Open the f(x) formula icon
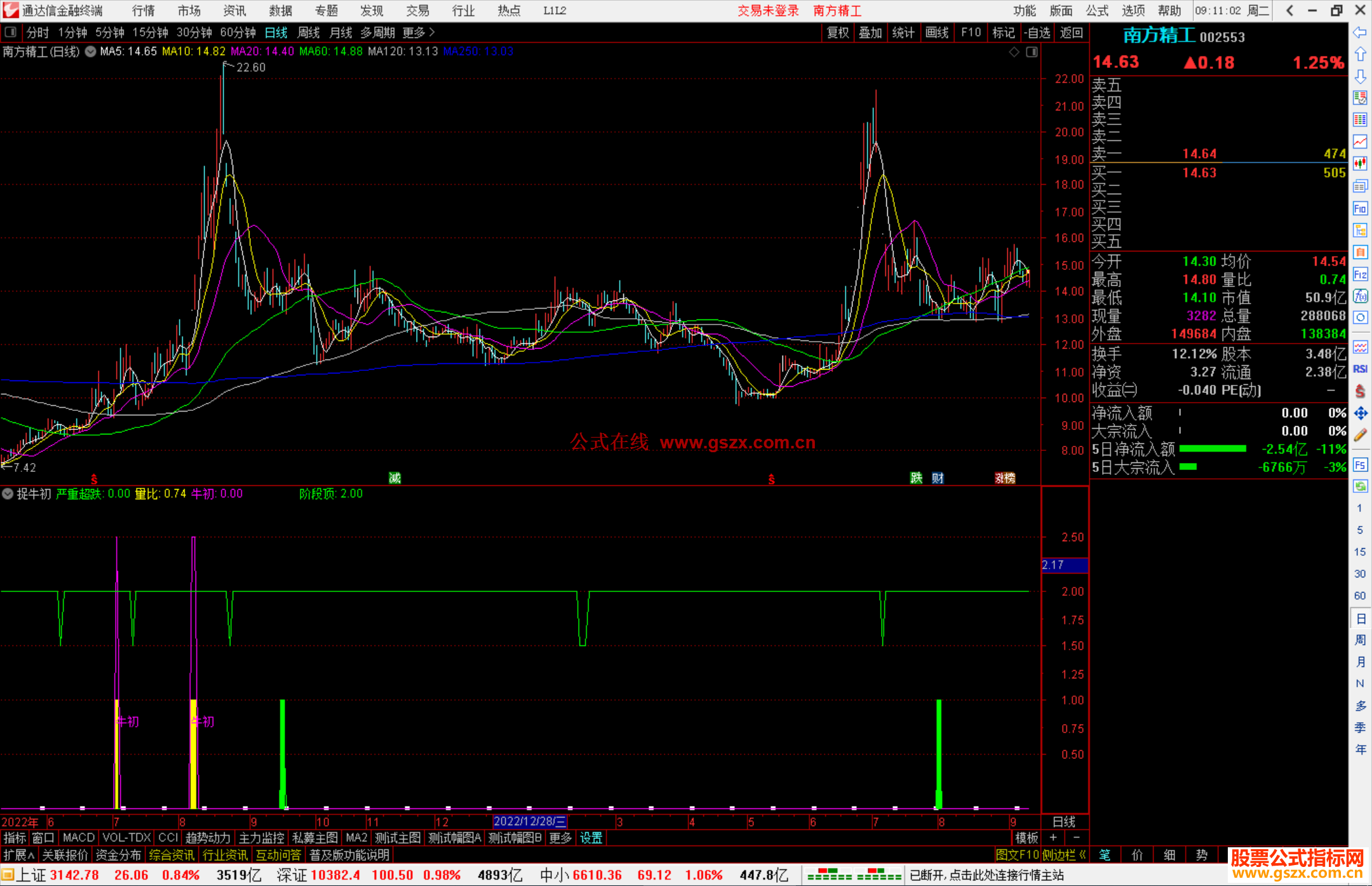 click(1360, 296)
